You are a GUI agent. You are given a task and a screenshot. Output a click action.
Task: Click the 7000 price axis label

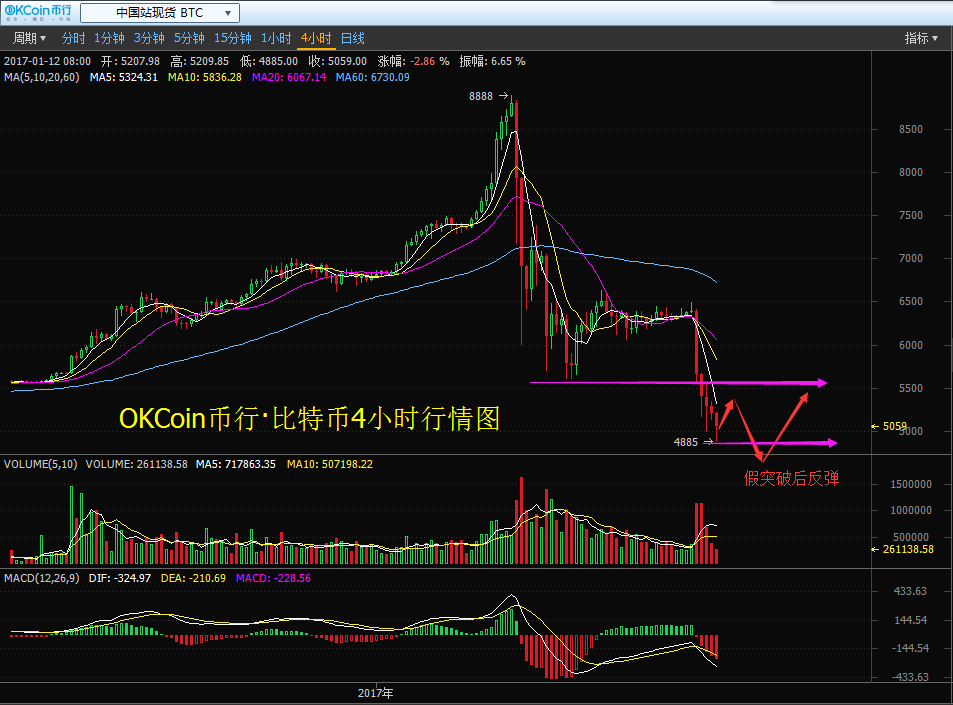click(910, 258)
